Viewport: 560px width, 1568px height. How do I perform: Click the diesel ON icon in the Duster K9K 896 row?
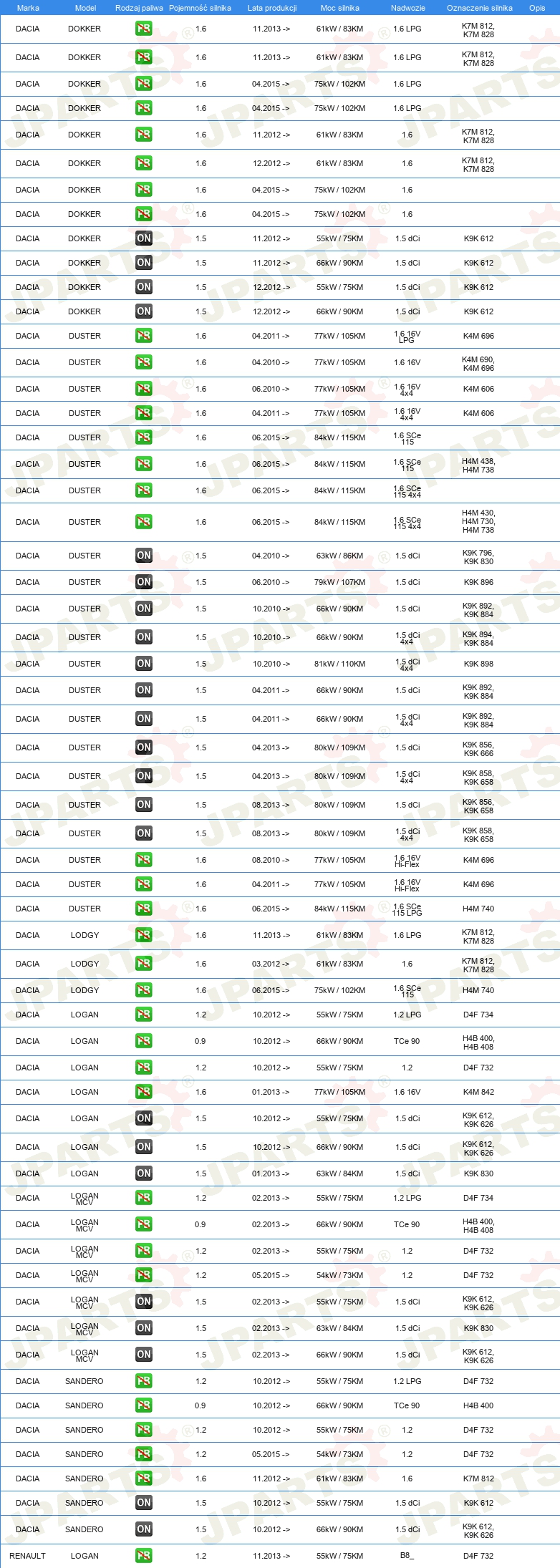144,582
